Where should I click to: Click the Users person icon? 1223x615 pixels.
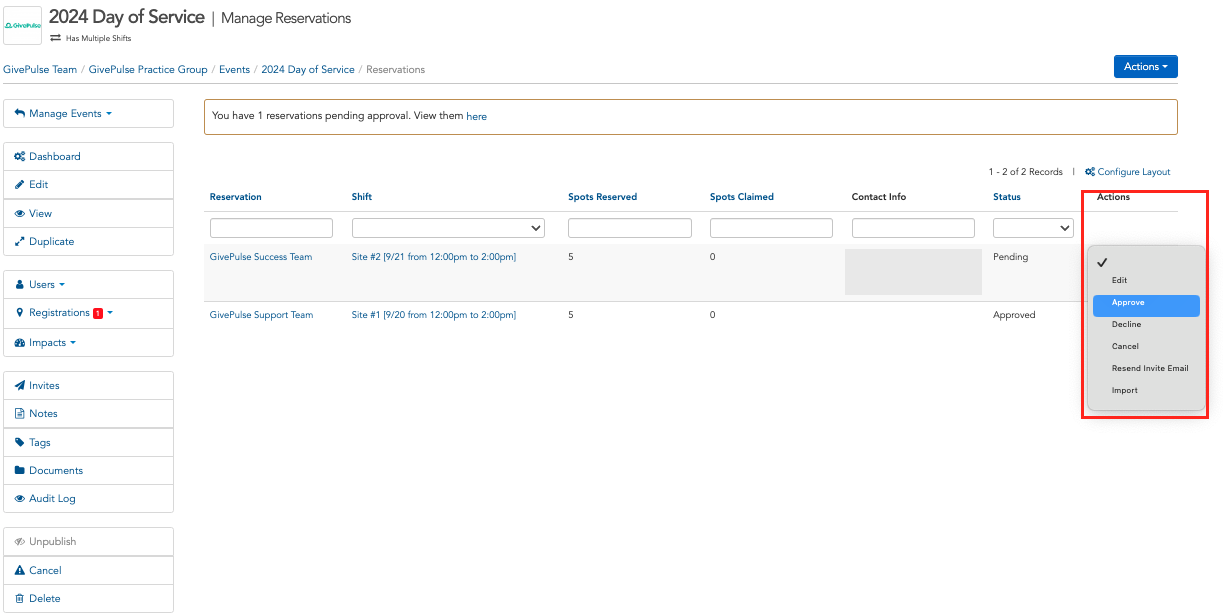(20, 285)
